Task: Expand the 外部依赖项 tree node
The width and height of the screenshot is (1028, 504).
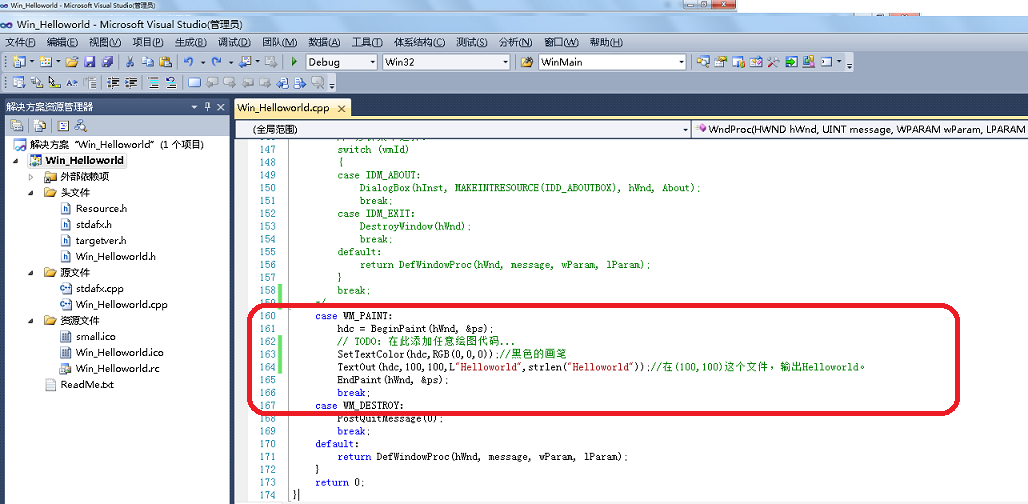Action: pyautogui.click(x=31, y=177)
